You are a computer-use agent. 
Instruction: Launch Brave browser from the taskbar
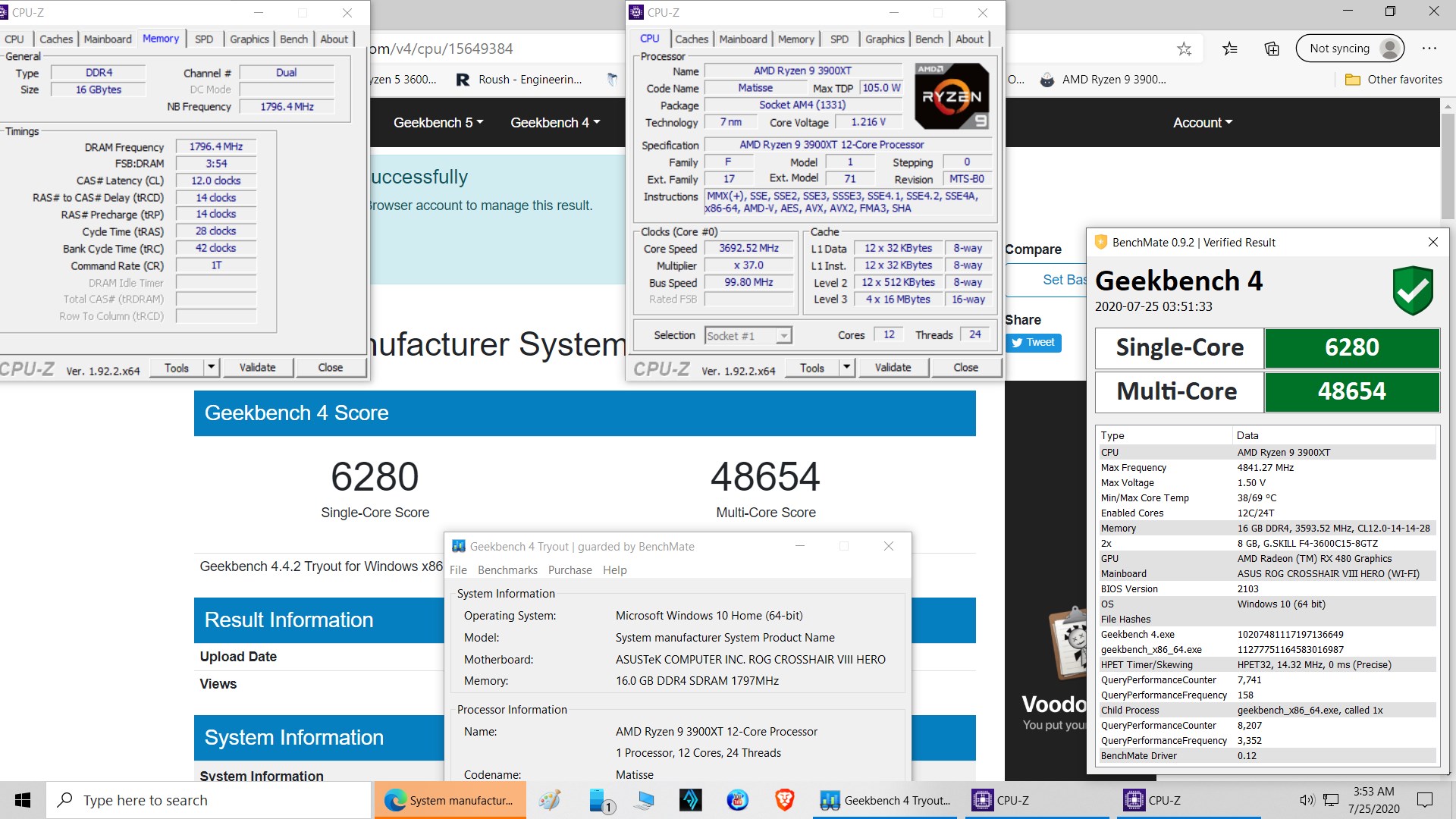click(784, 800)
